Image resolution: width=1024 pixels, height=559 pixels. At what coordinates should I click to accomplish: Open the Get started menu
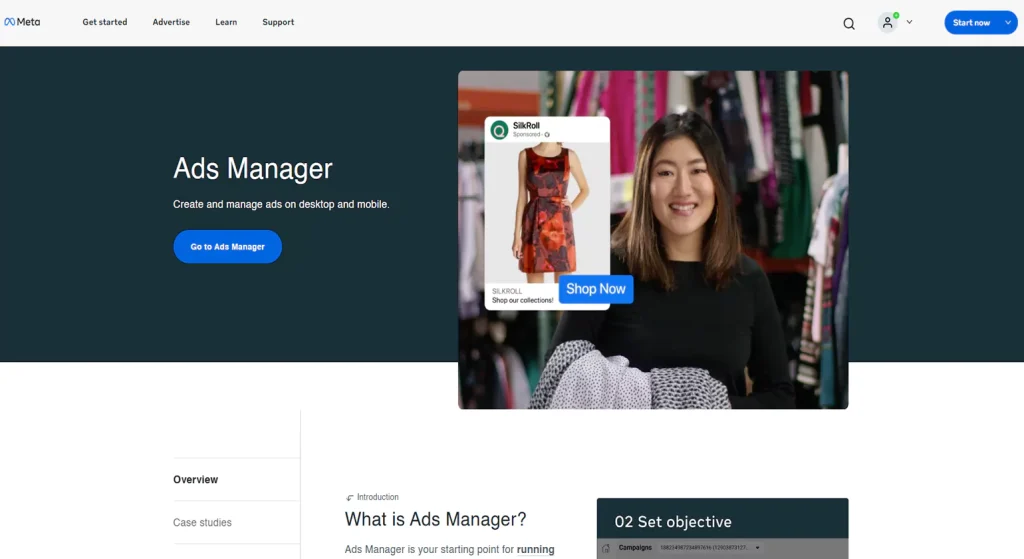[104, 22]
